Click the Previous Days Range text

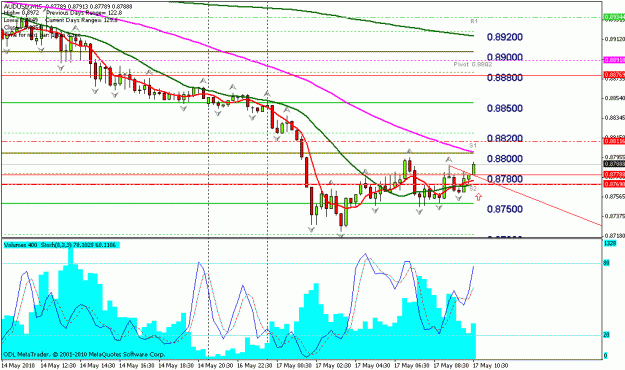tap(84, 13)
